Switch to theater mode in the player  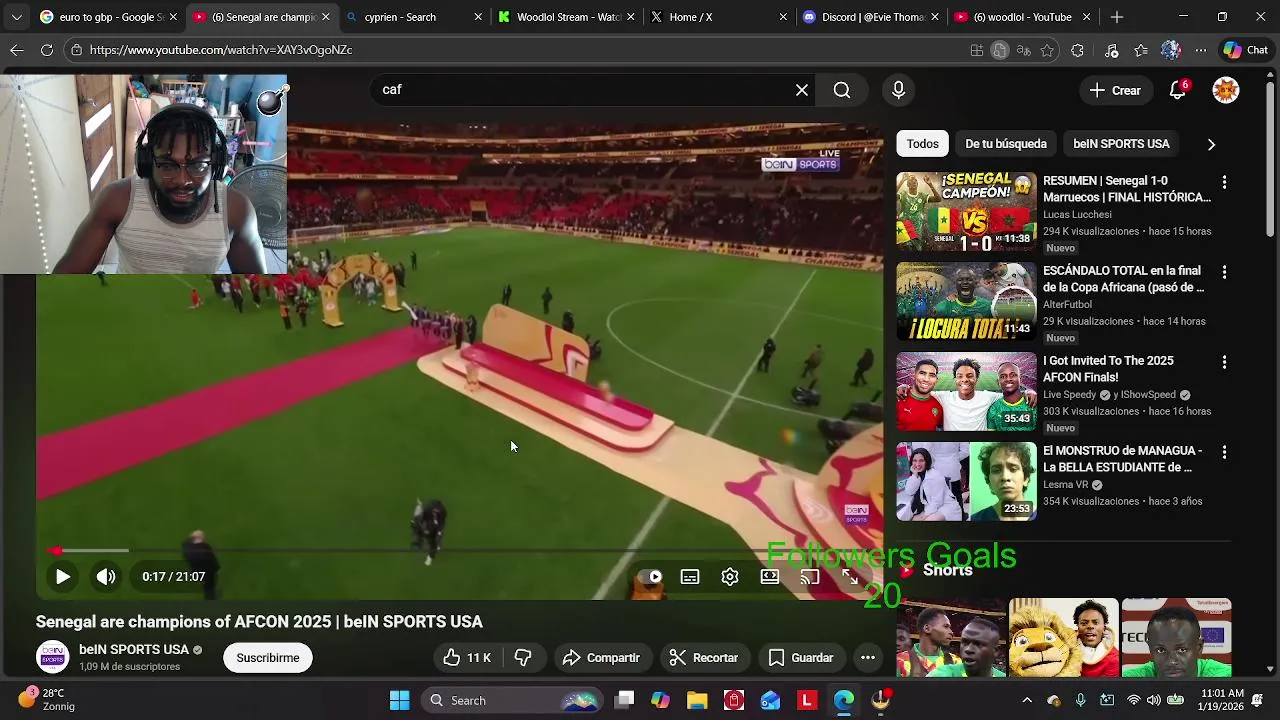(770, 577)
